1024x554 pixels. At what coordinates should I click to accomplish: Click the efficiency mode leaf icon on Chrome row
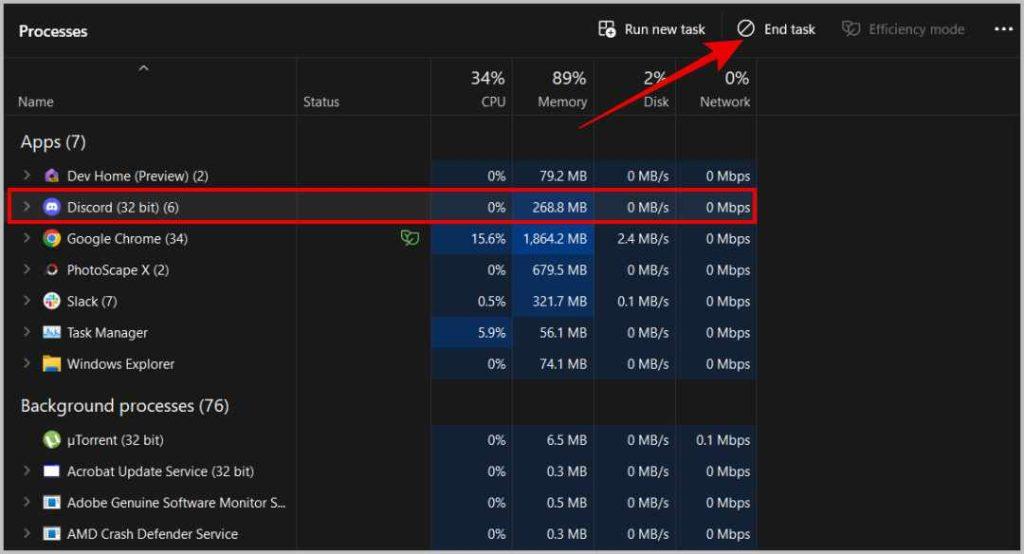pyautogui.click(x=409, y=238)
